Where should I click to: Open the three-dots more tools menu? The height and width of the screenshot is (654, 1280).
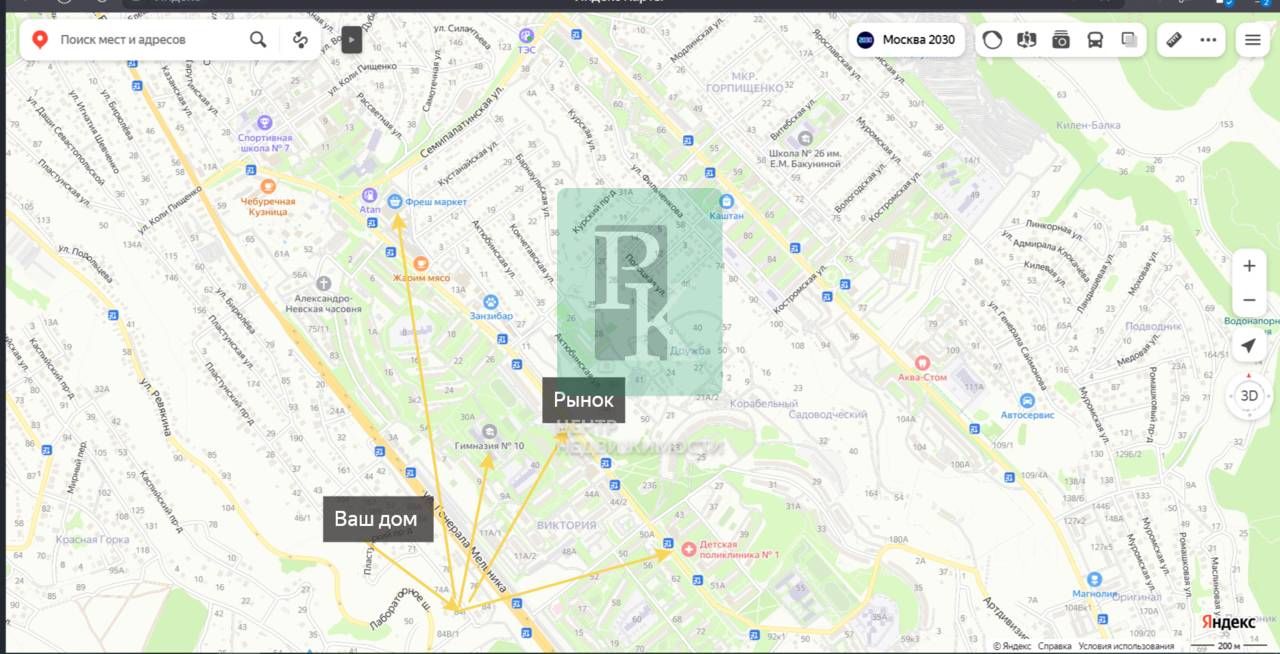coord(1208,40)
